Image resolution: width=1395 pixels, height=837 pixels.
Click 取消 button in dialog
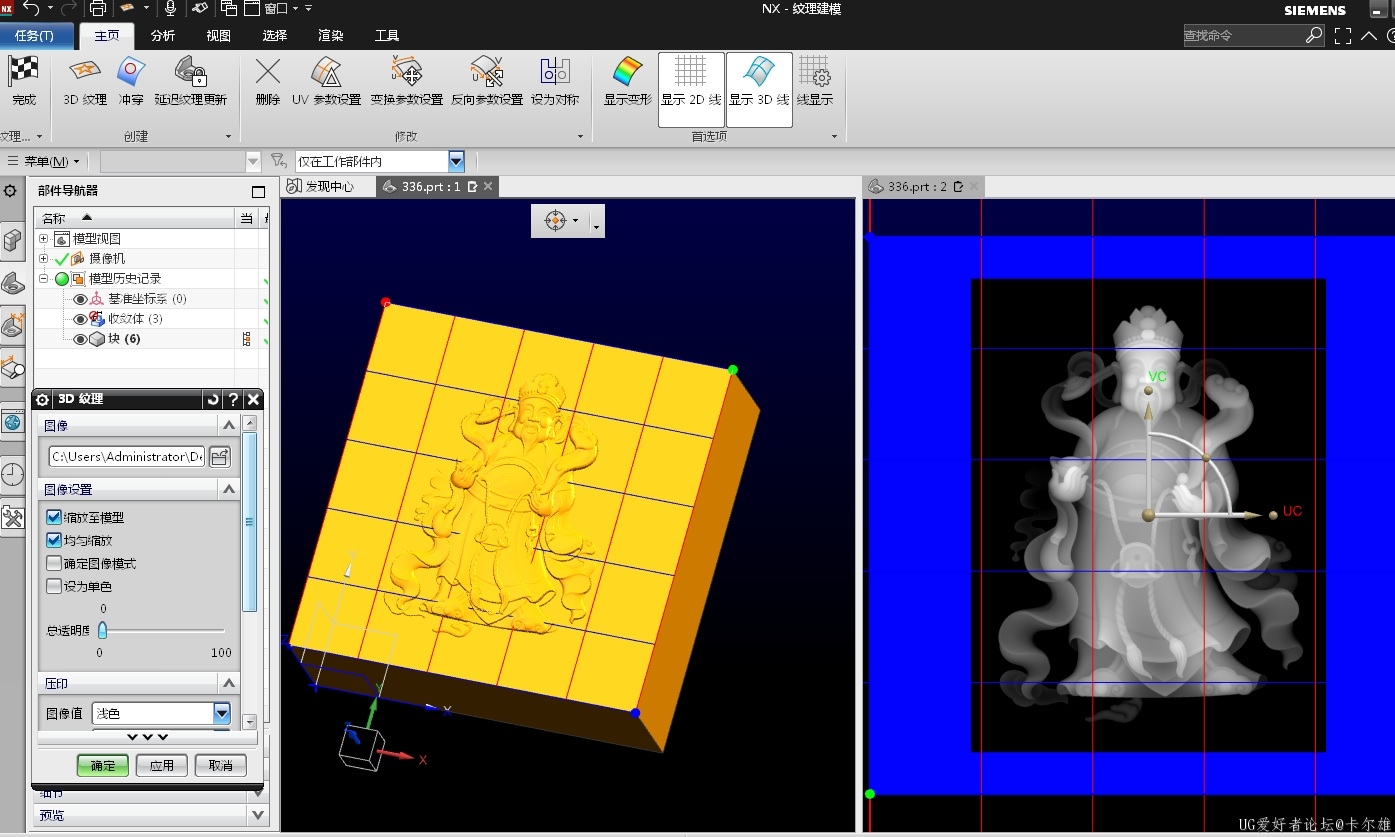(221, 765)
